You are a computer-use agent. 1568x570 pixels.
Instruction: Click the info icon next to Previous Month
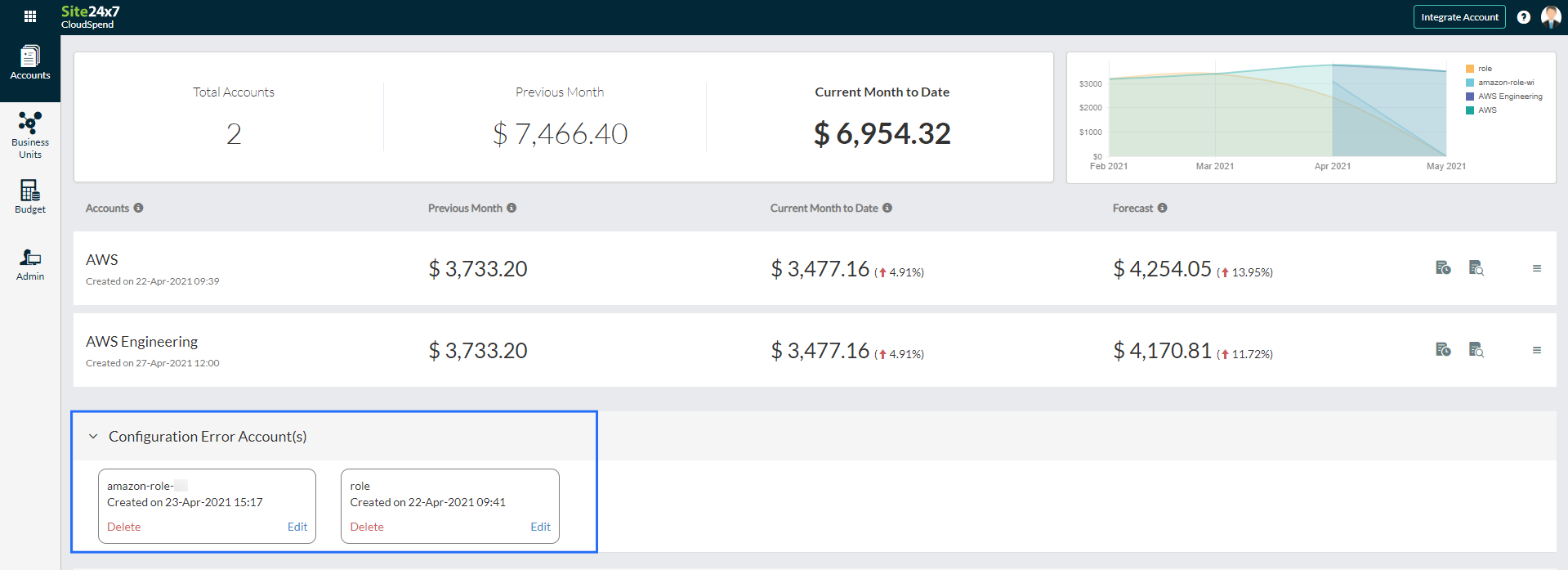(x=511, y=209)
